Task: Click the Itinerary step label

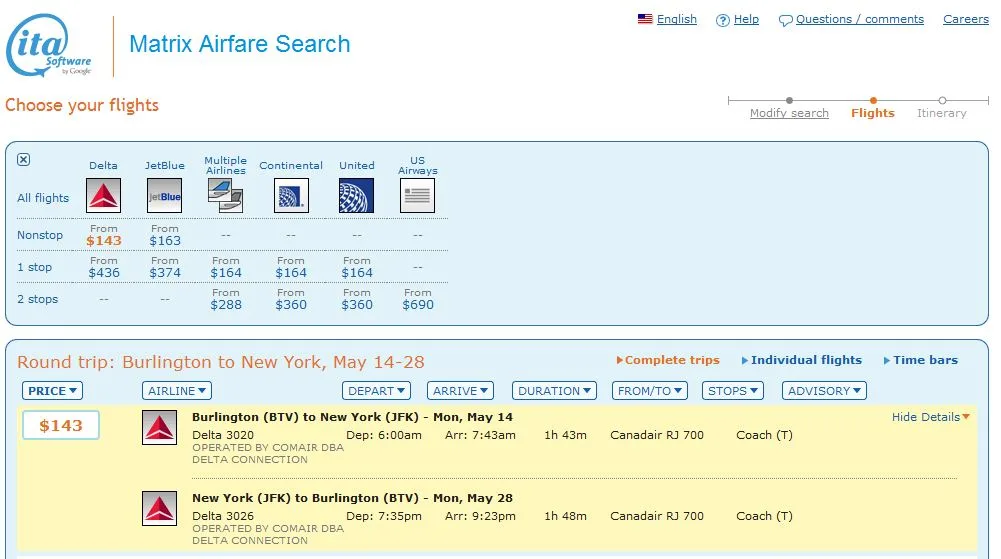Action: 942,113
